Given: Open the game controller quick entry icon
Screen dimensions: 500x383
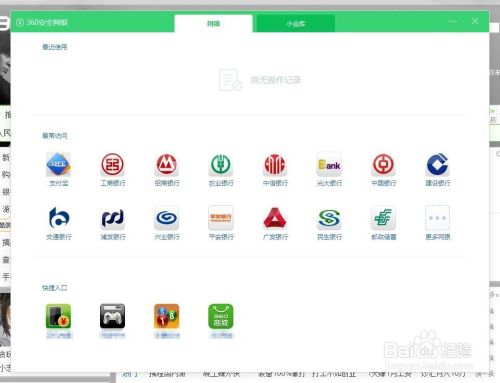Looking at the screenshot, I should click(113, 316).
